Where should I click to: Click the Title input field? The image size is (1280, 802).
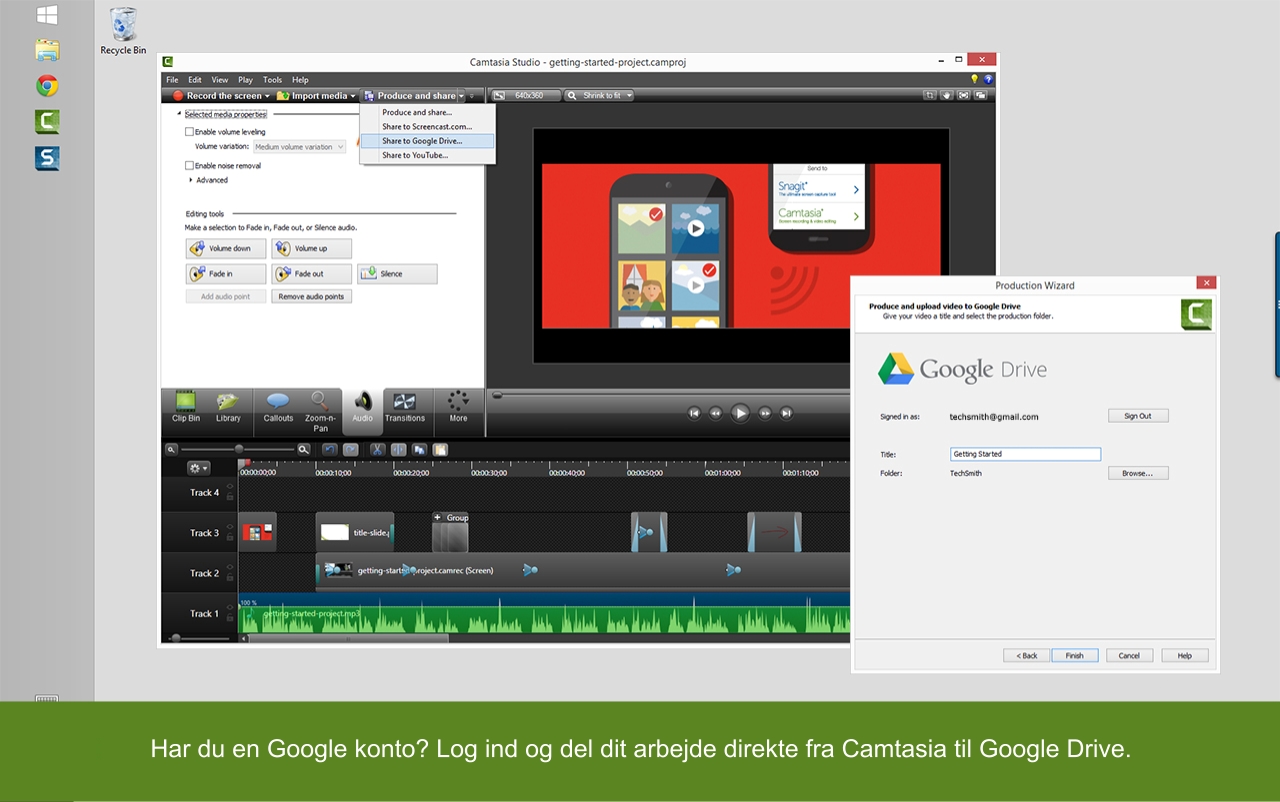(x=1025, y=454)
